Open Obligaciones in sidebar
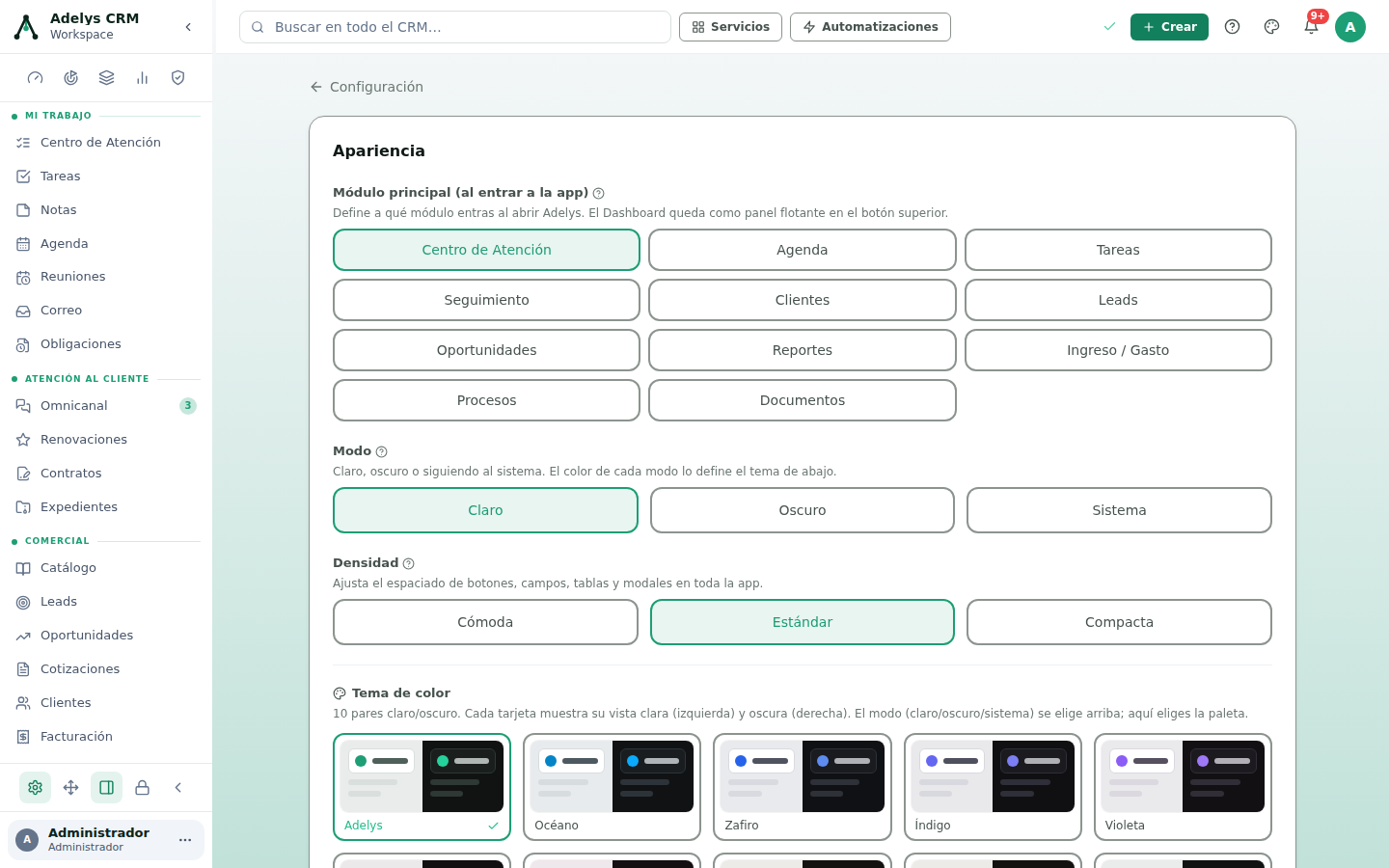1389x868 pixels. pos(106,344)
